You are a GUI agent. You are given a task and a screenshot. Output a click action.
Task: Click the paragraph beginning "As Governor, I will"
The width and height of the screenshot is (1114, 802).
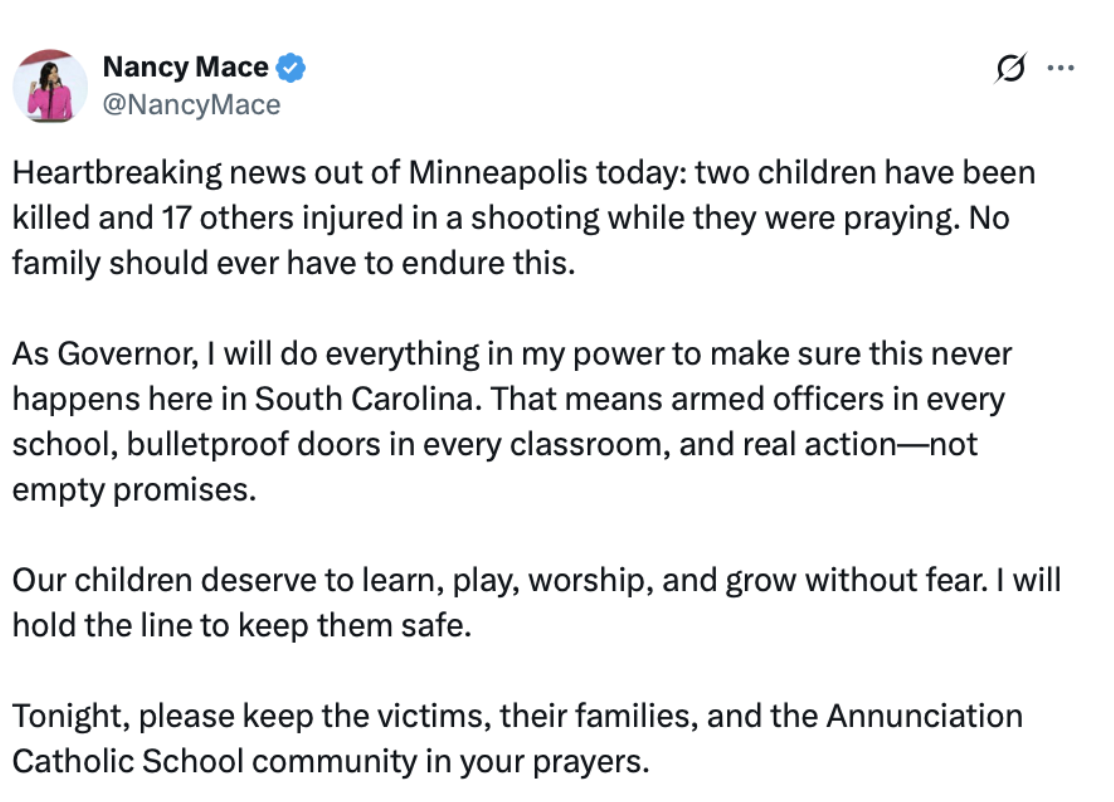511,420
